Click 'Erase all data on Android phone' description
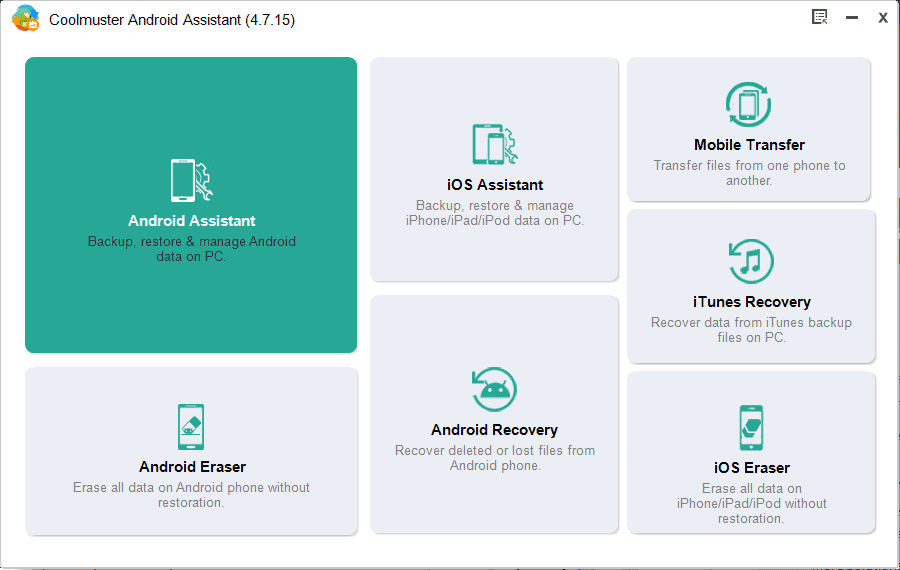The width and height of the screenshot is (900, 570). tap(191, 495)
